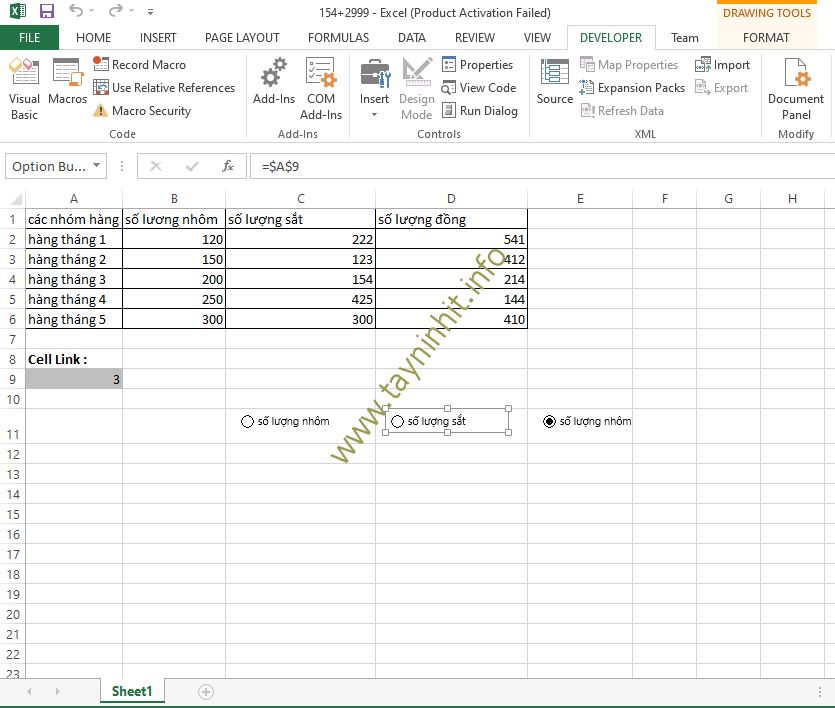Open the Name Box dropdown arrow
Image resolution: width=835 pixels, height=708 pixels.
coord(97,167)
